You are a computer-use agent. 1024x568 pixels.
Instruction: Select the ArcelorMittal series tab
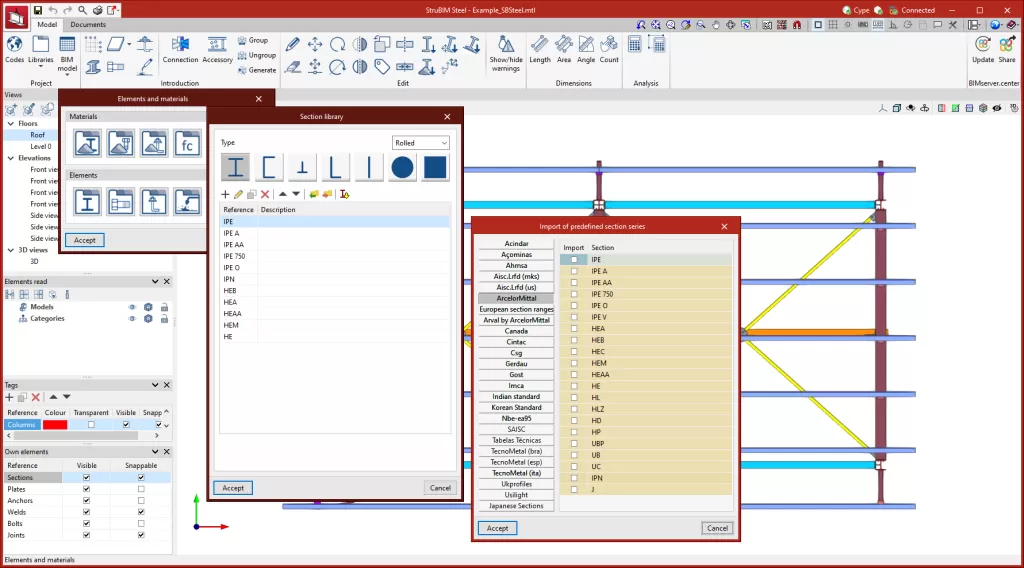pos(516,298)
